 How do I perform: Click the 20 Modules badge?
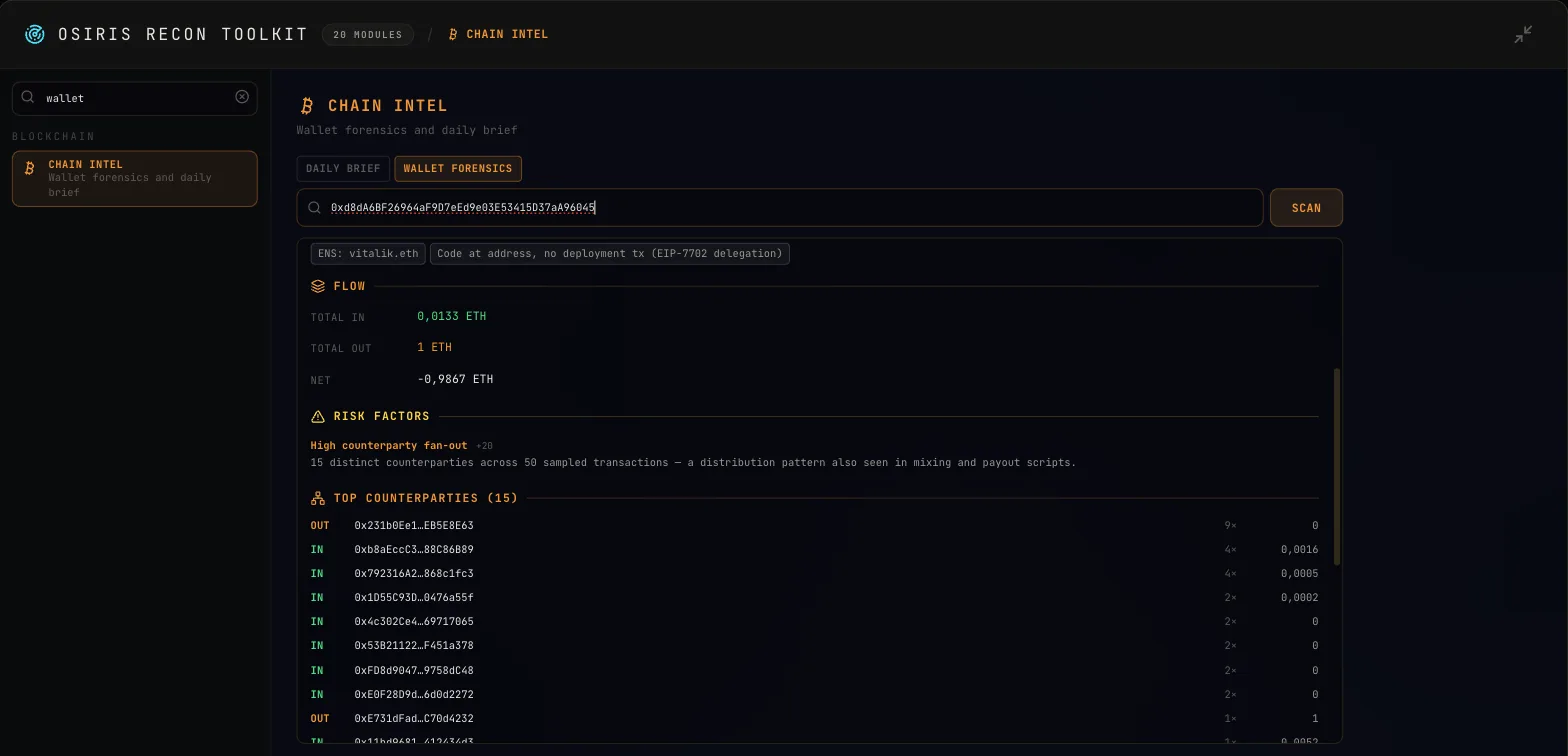[368, 35]
